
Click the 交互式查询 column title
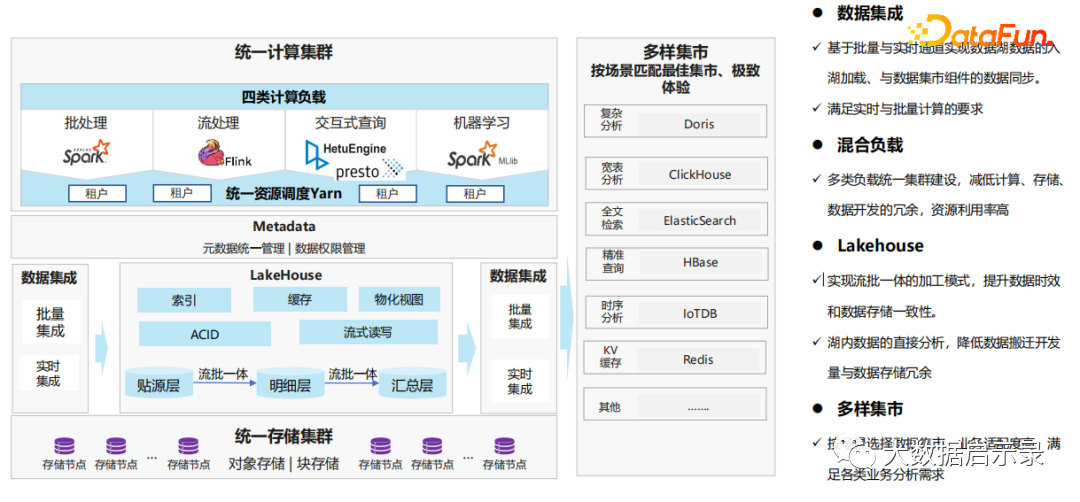(x=351, y=123)
